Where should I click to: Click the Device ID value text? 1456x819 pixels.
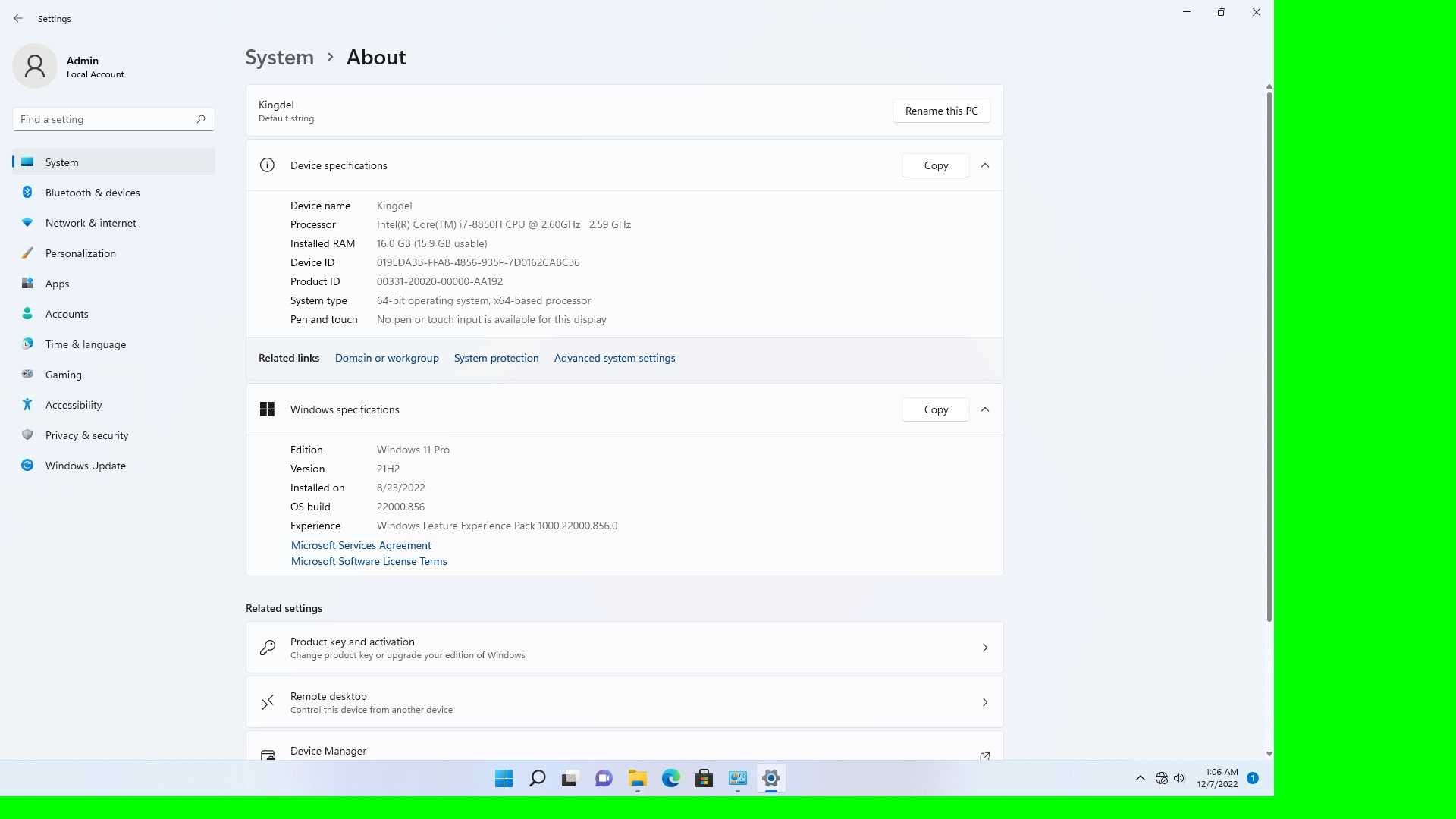478,262
